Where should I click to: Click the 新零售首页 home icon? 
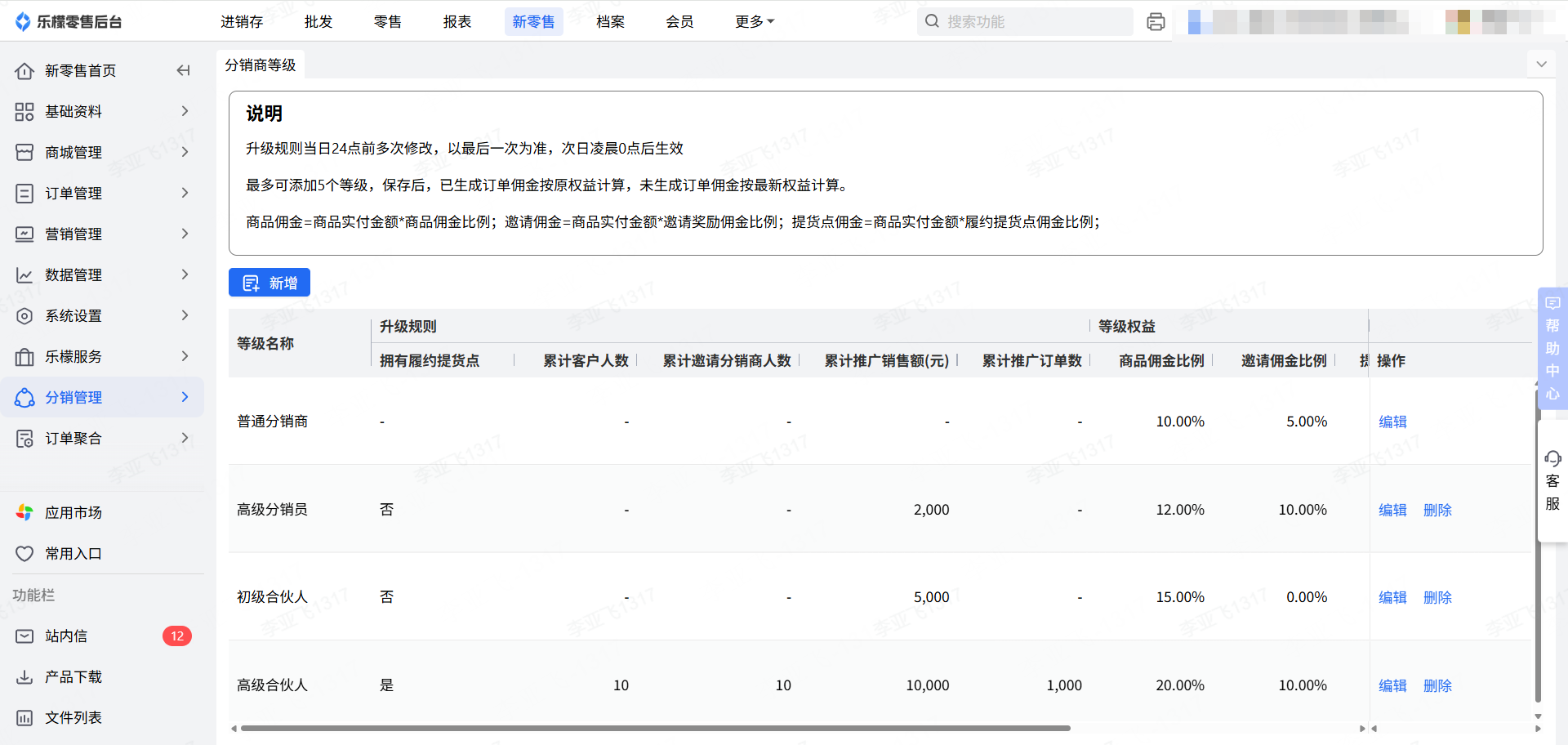(x=24, y=71)
